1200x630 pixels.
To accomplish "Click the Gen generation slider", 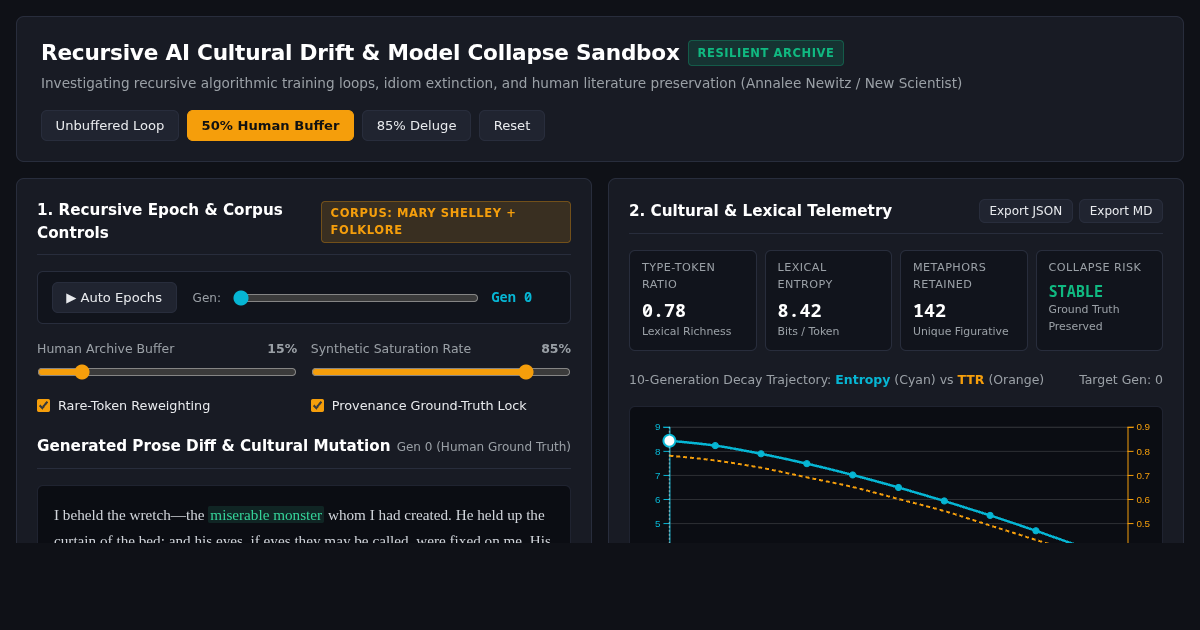I will (x=356, y=298).
